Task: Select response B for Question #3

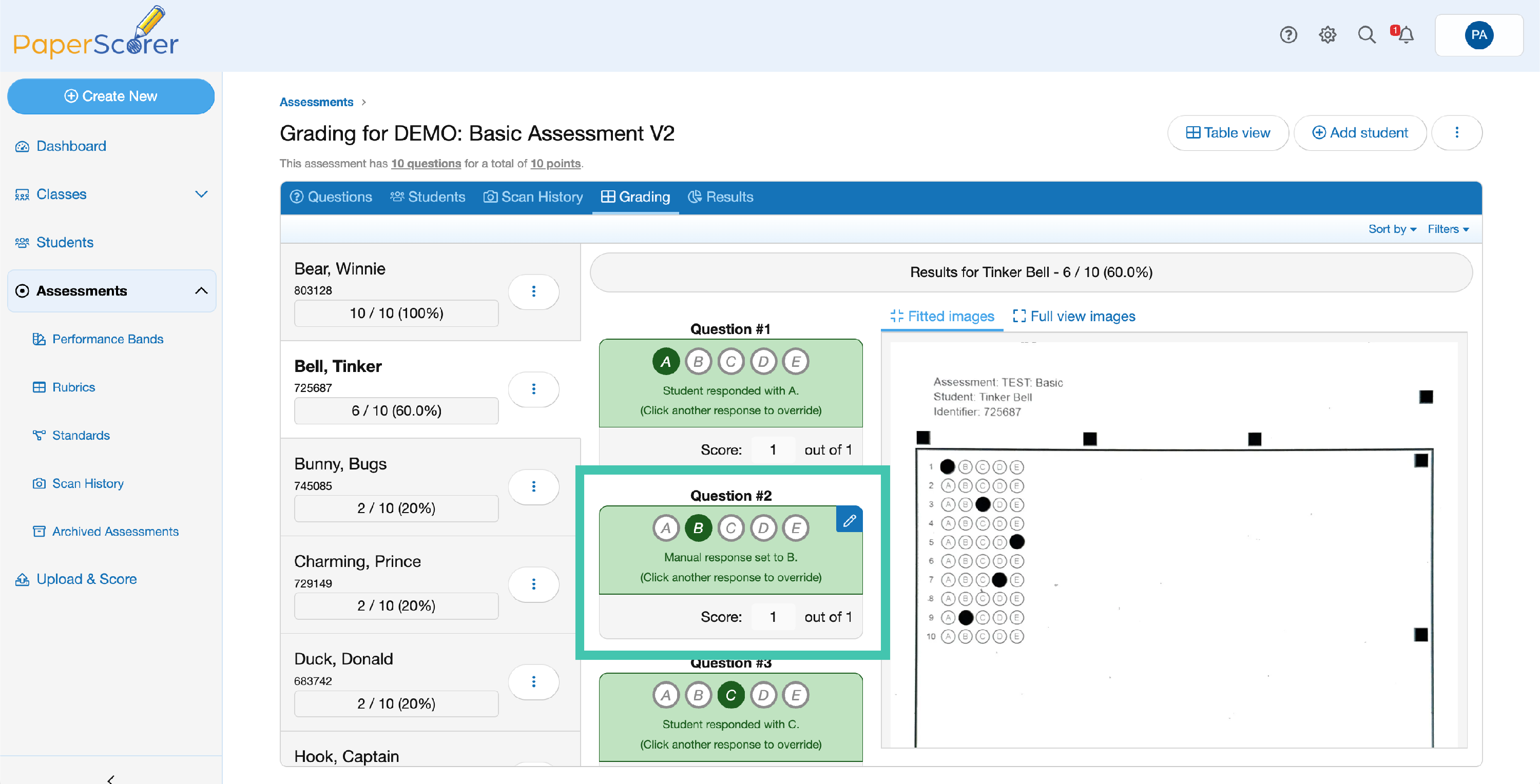Action: (x=698, y=695)
